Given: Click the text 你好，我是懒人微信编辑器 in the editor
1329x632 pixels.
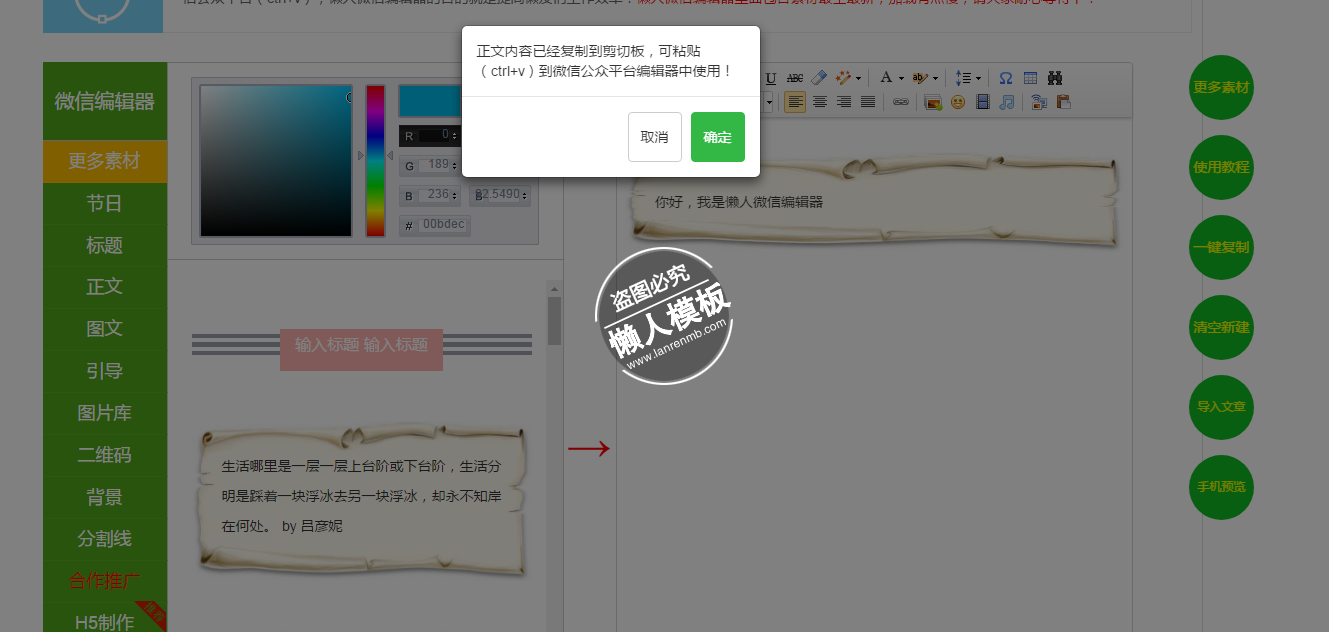Looking at the screenshot, I should click(x=739, y=202).
